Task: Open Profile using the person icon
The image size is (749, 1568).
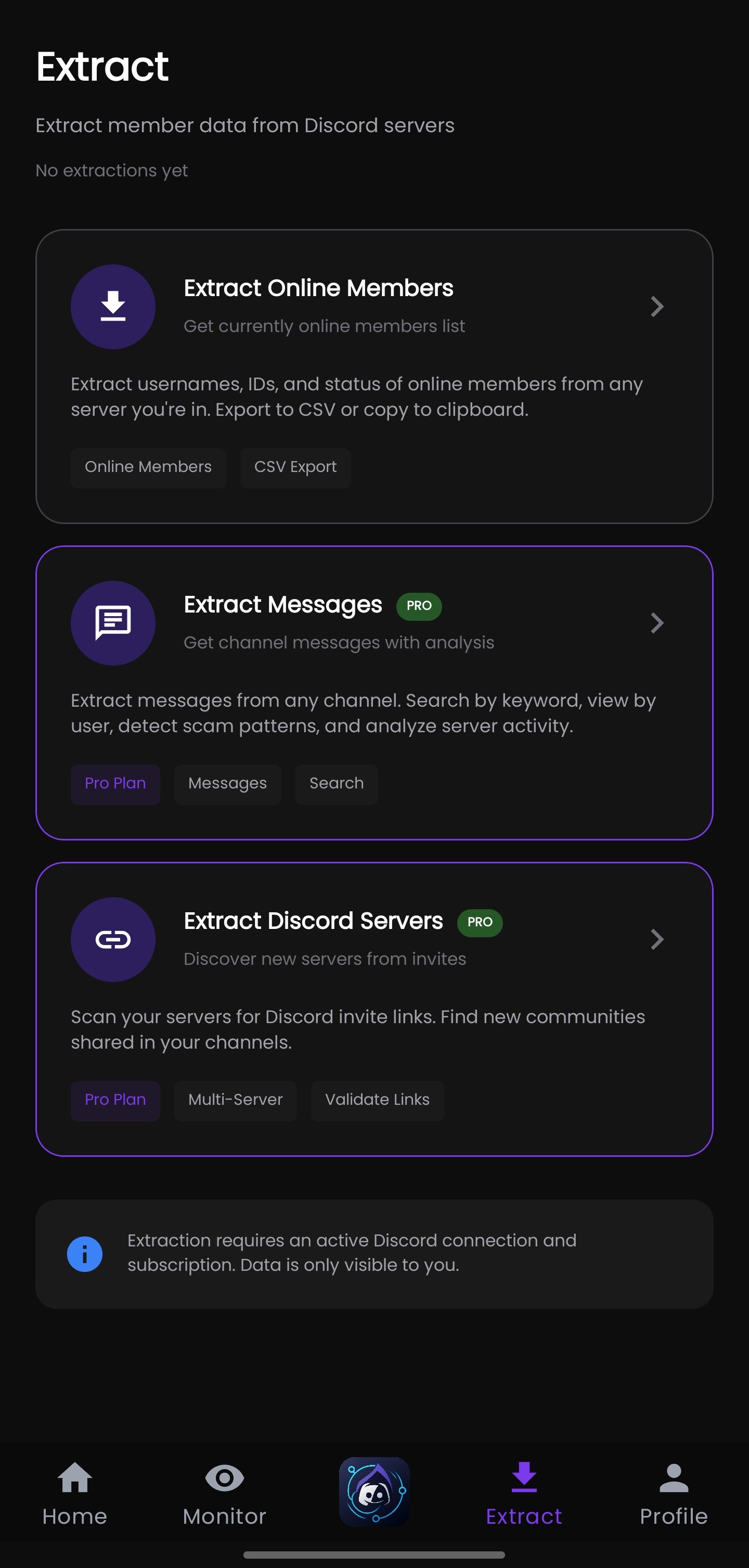Action: [673, 1478]
